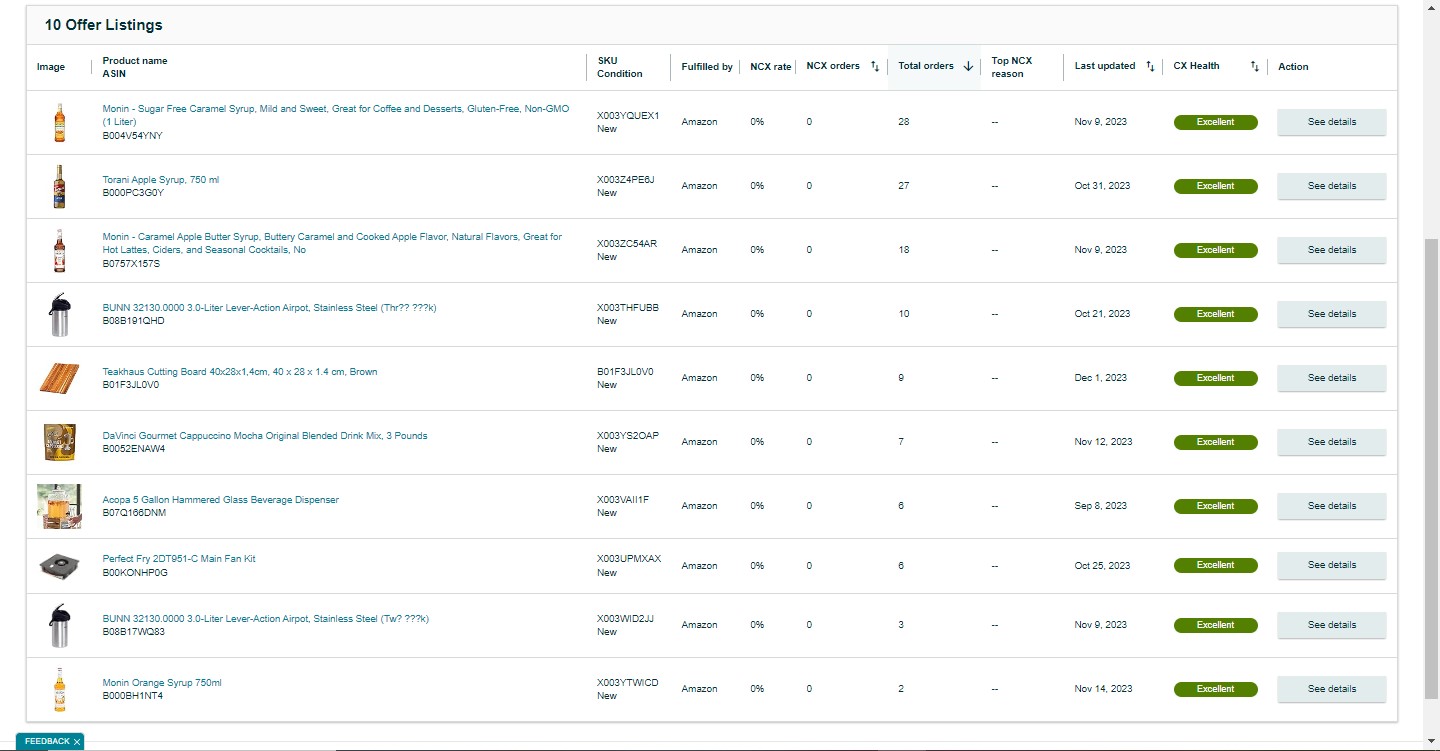Click the Fulfilled by column header
The height and width of the screenshot is (751, 1440).
[707, 67]
